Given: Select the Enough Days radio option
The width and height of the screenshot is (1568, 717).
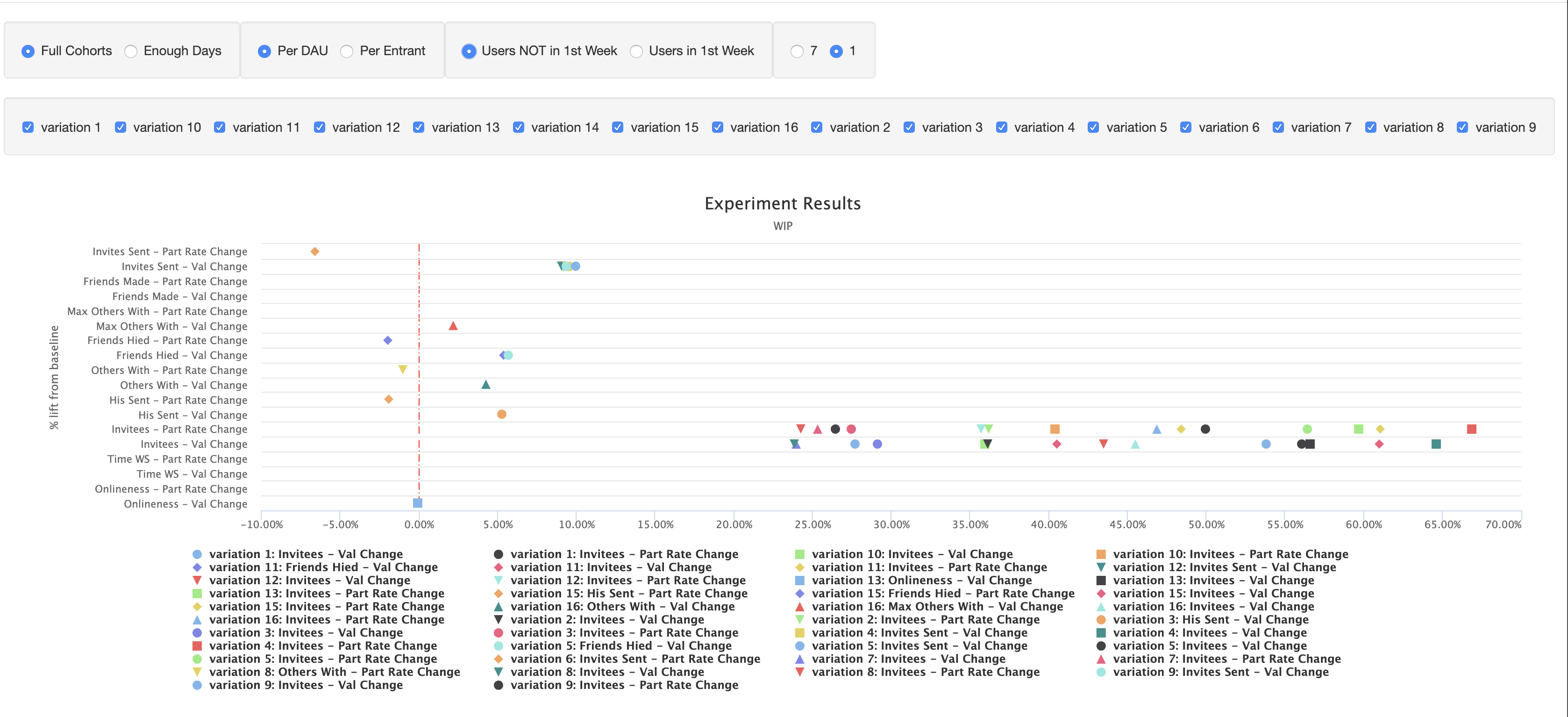Looking at the screenshot, I should click(x=131, y=51).
